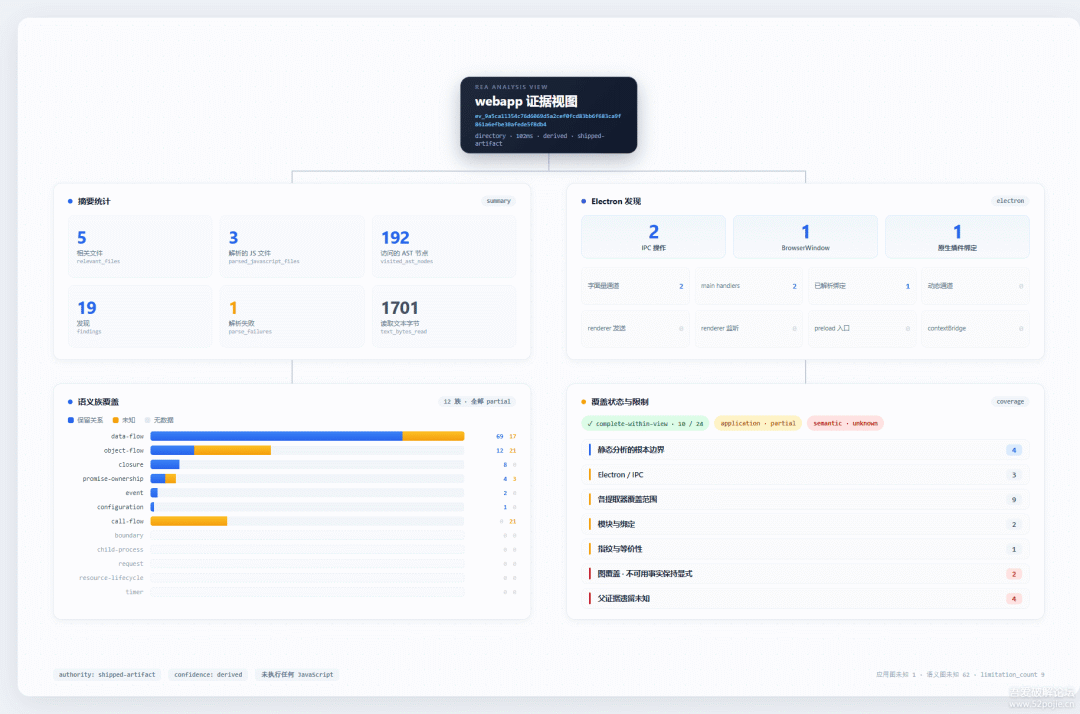
Task: Open the text_bytes_read card showing 1701
Action: coord(444,317)
